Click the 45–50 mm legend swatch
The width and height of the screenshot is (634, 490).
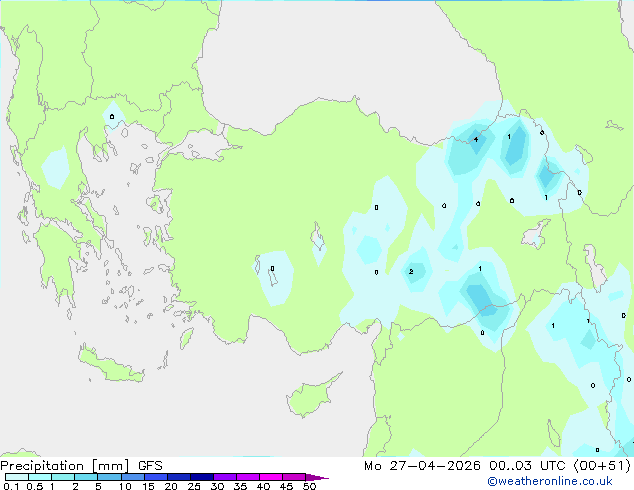294,477
